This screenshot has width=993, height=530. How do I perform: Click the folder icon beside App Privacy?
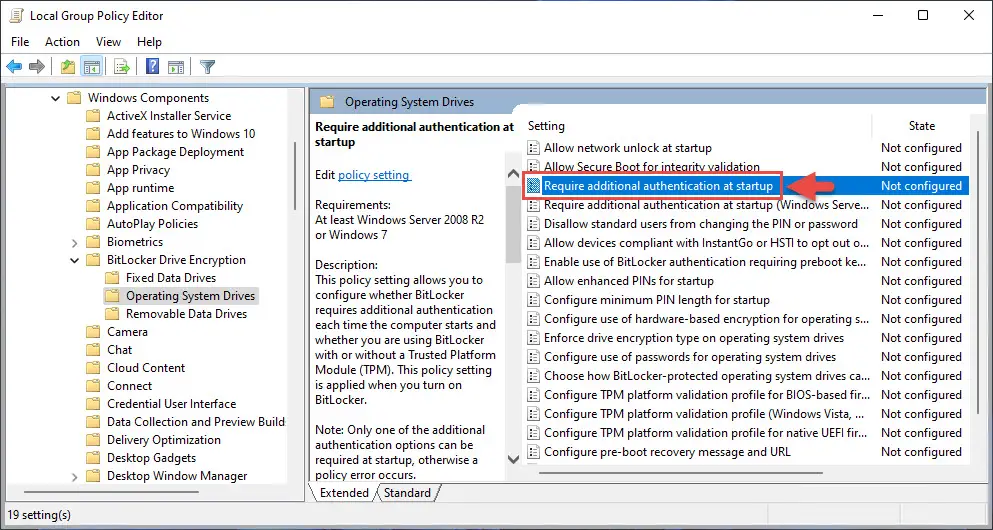[x=94, y=170]
